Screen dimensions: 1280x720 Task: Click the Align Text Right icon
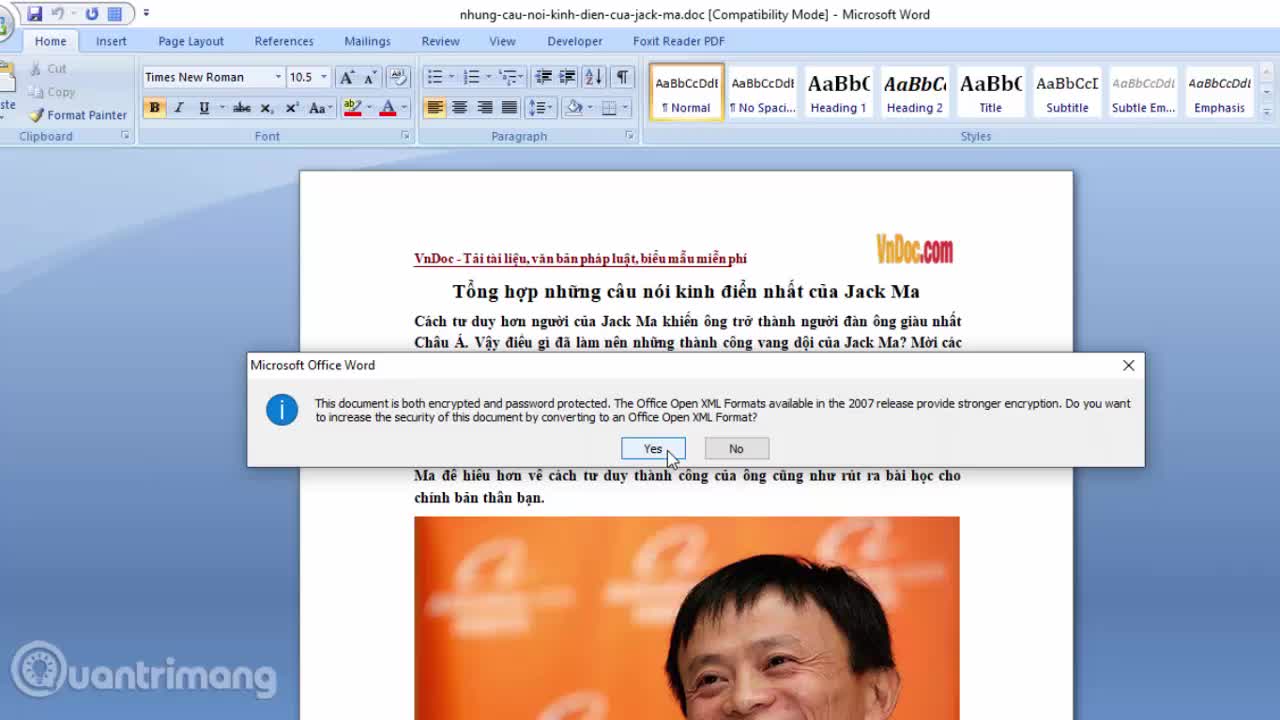point(484,107)
